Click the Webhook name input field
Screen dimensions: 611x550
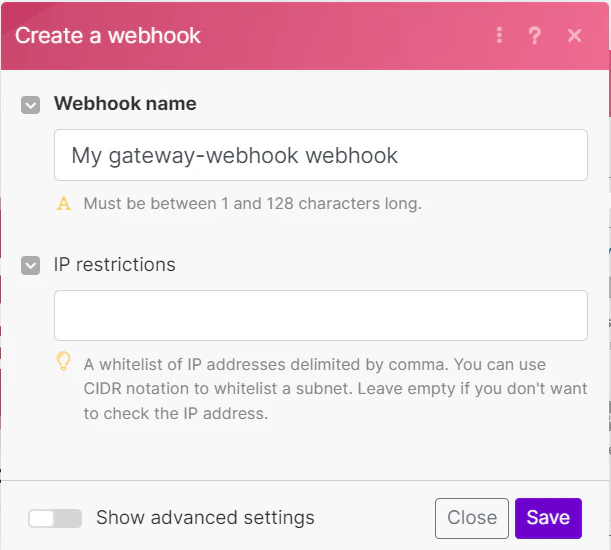pos(321,155)
